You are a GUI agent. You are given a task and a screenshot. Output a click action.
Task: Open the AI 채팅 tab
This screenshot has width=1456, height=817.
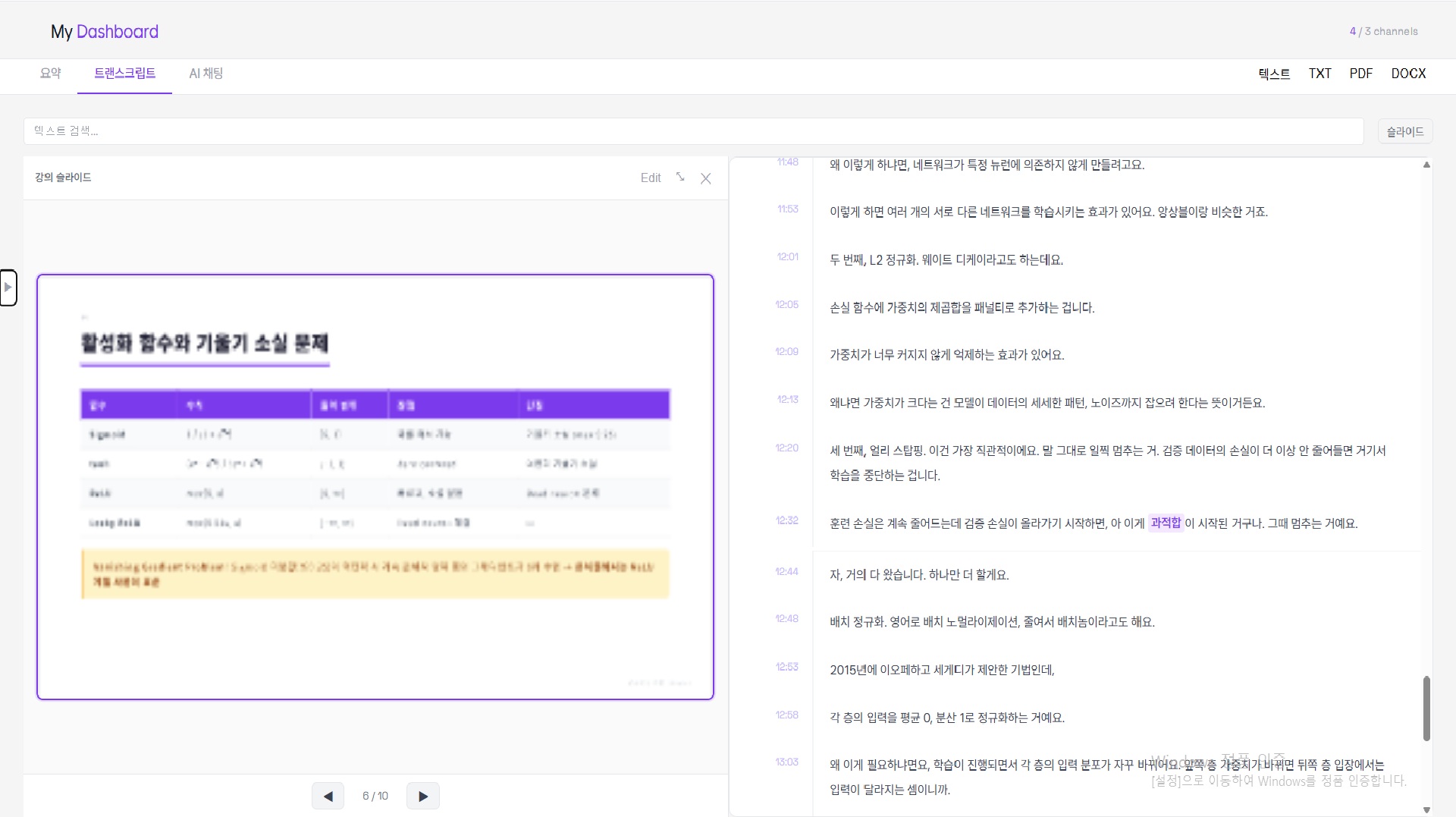[x=206, y=74]
